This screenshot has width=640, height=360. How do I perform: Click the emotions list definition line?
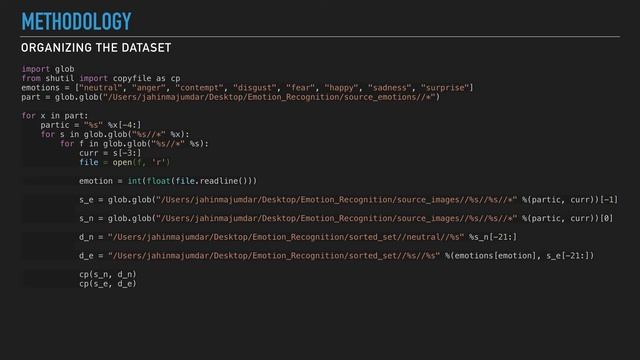pos(247,88)
